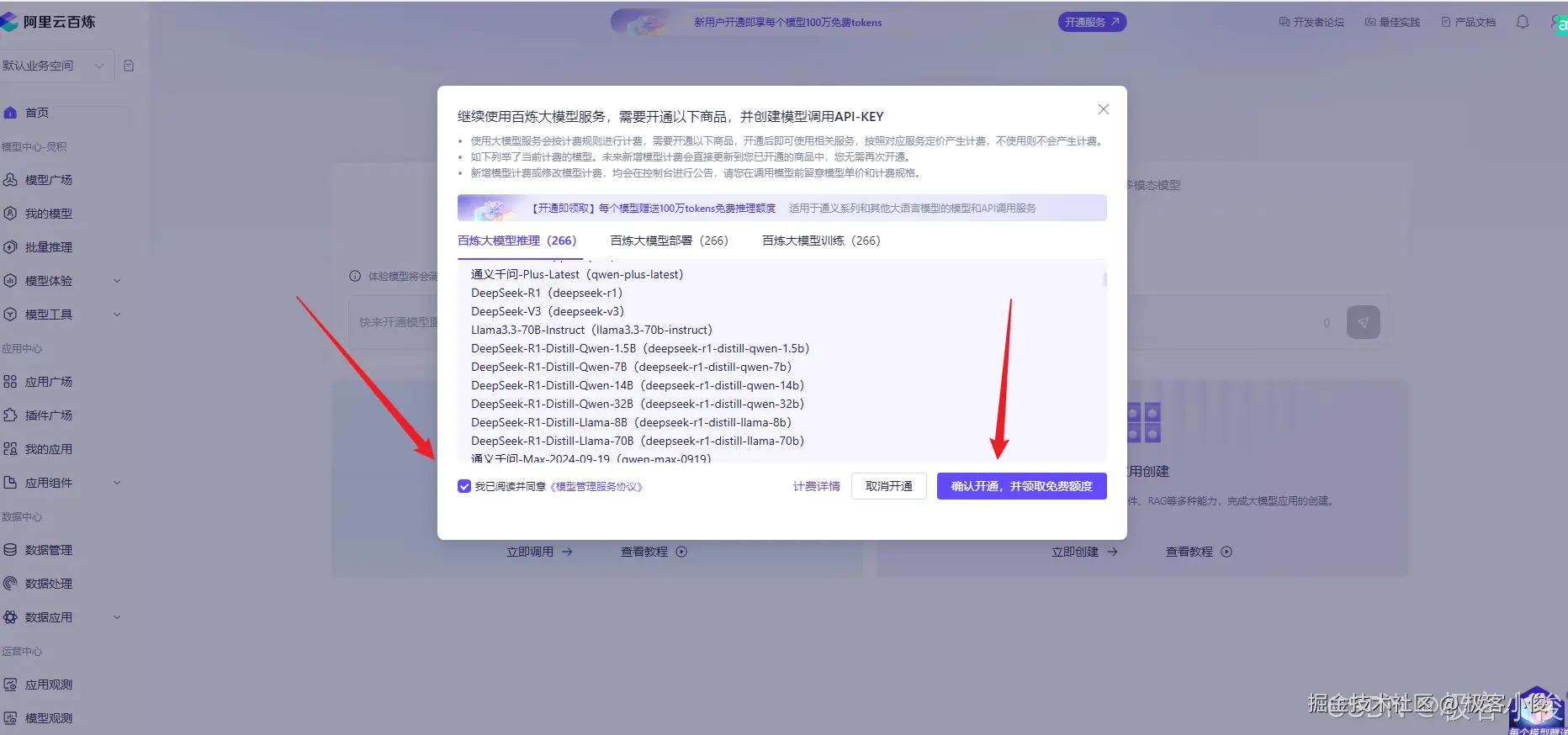The width and height of the screenshot is (1568, 735).
Task: Open 应用广场 sidebar icon
Action: pyautogui.click(x=10, y=382)
